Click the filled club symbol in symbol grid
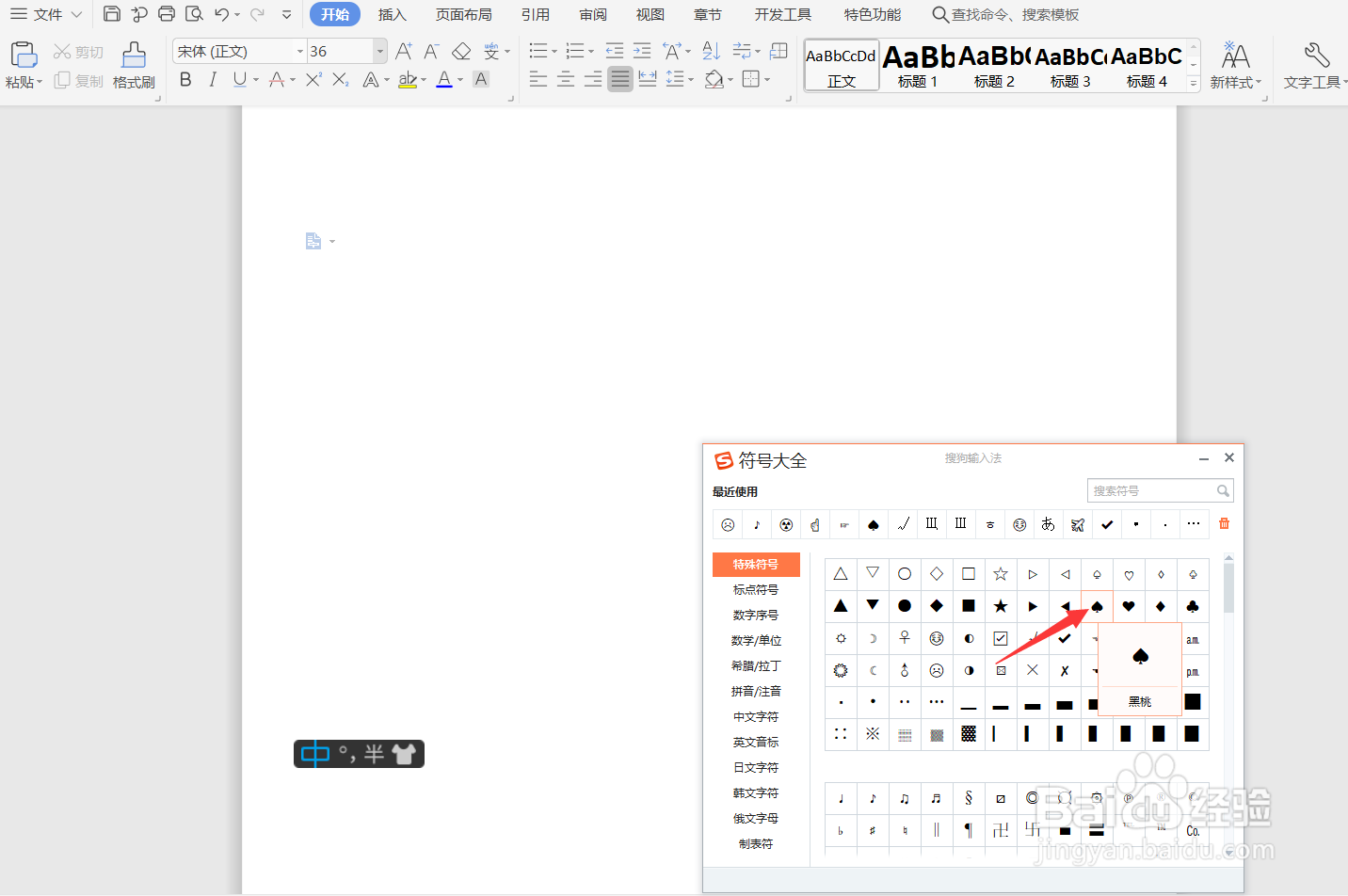This screenshot has width=1348, height=896. coord(1193,606)
